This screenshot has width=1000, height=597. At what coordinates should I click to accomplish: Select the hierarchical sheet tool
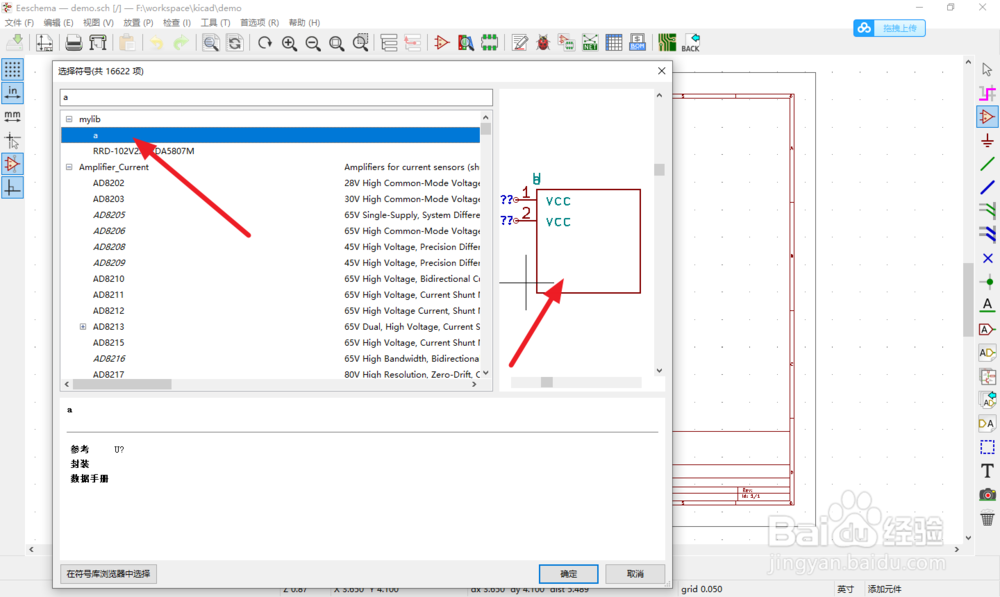pyautogui.click(x=987, y=376)
